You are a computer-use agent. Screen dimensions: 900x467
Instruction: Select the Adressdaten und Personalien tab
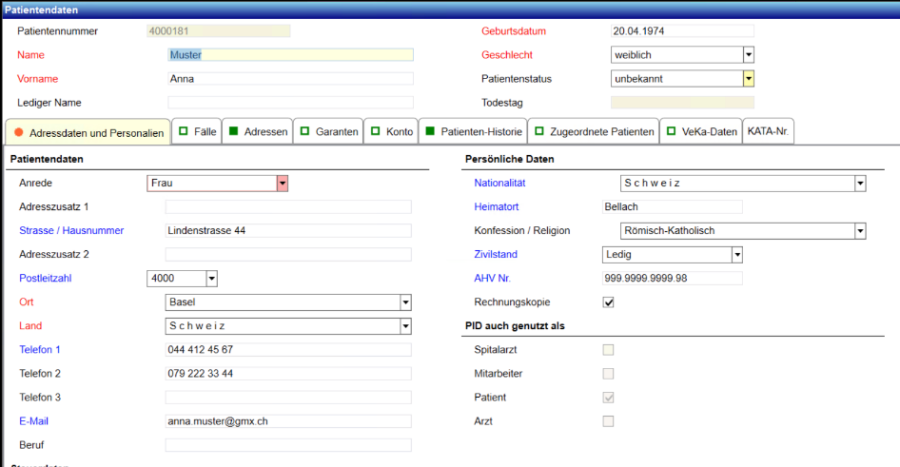tap(88, 132)
